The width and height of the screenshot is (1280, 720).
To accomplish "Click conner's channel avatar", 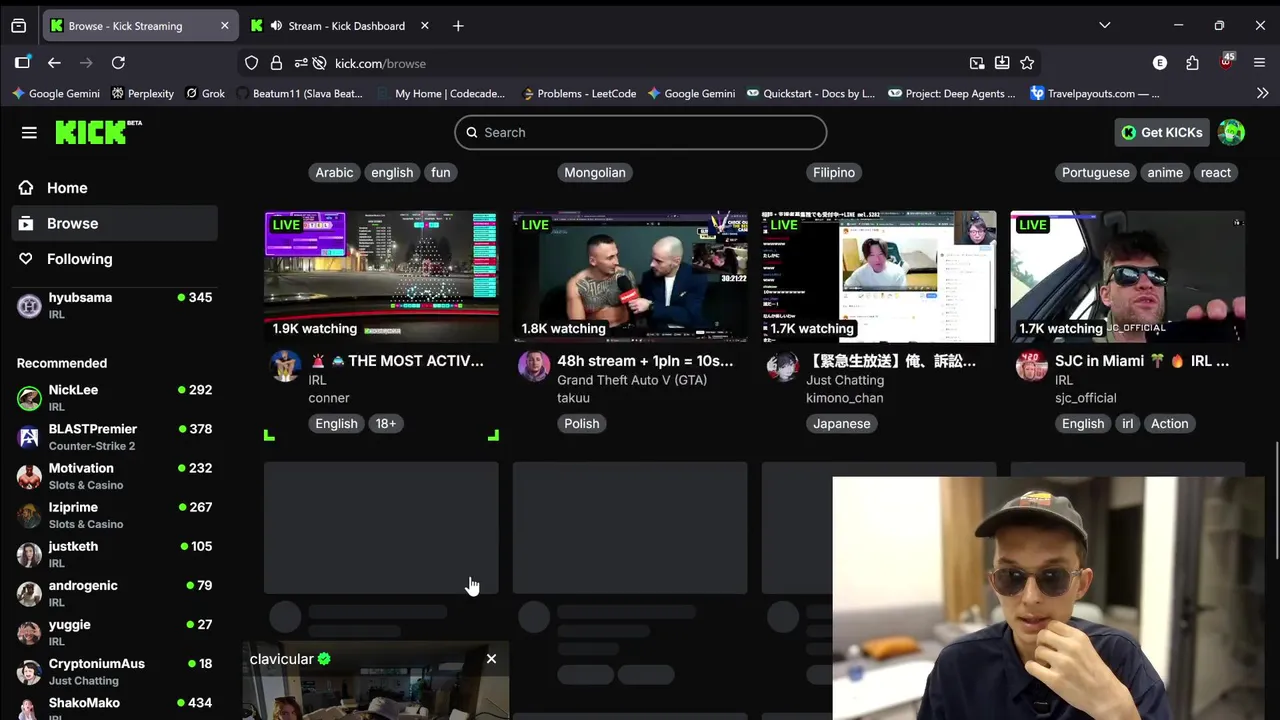I will click(285, 366).
